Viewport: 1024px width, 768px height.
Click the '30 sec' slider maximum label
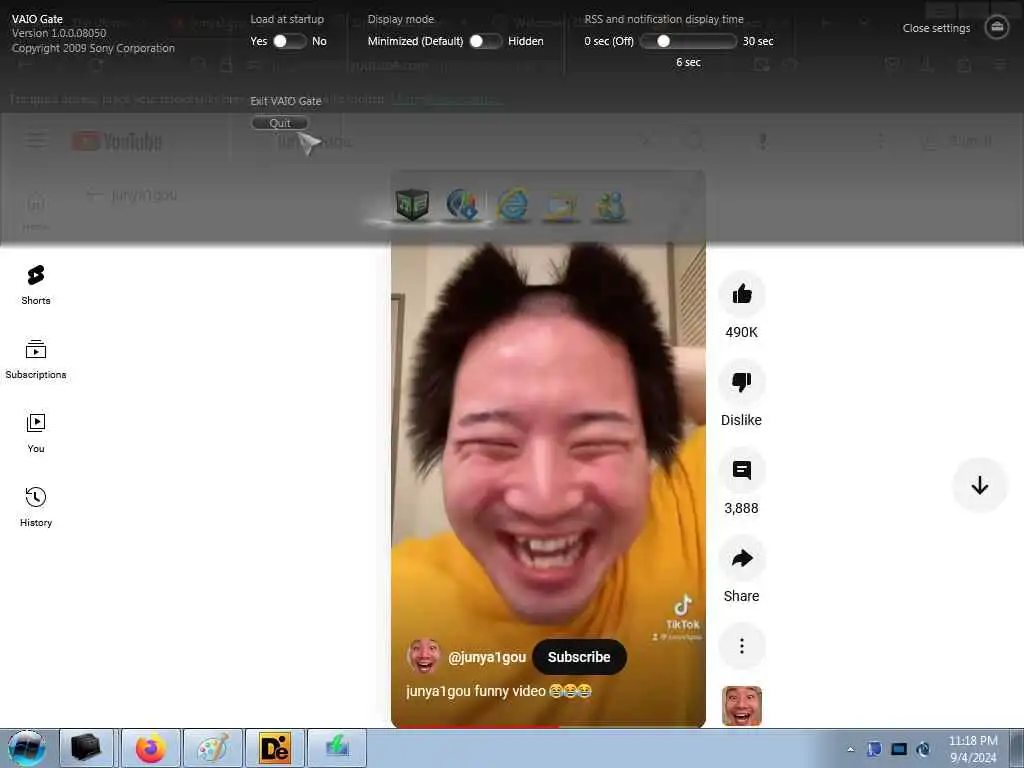(758, 41)
